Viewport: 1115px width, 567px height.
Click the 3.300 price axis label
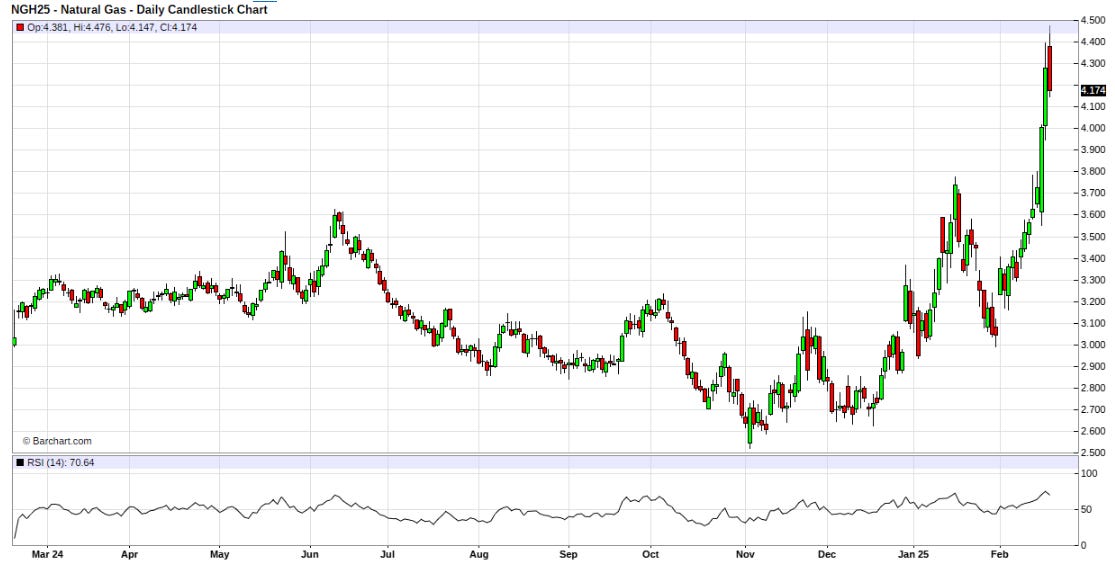point(1092,280)
